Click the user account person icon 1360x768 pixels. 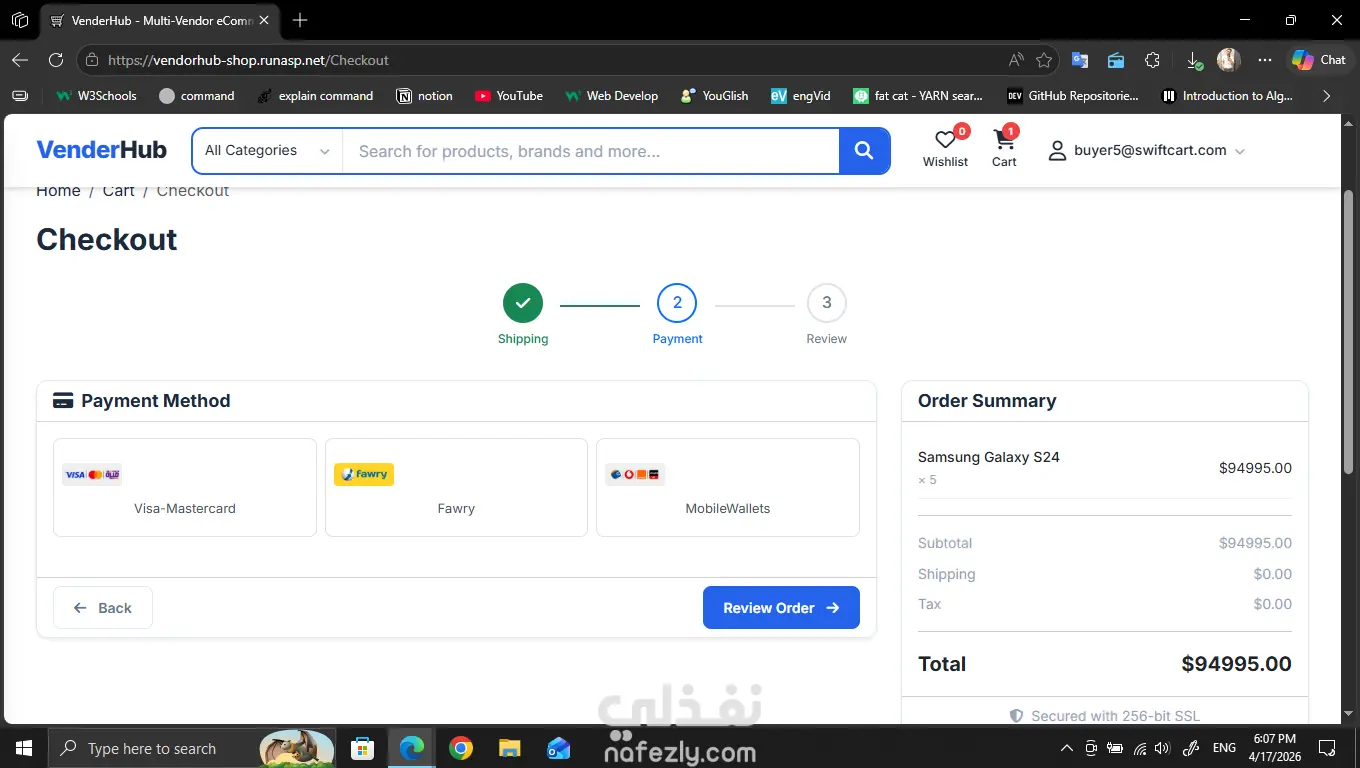[x=1057, y=151]
